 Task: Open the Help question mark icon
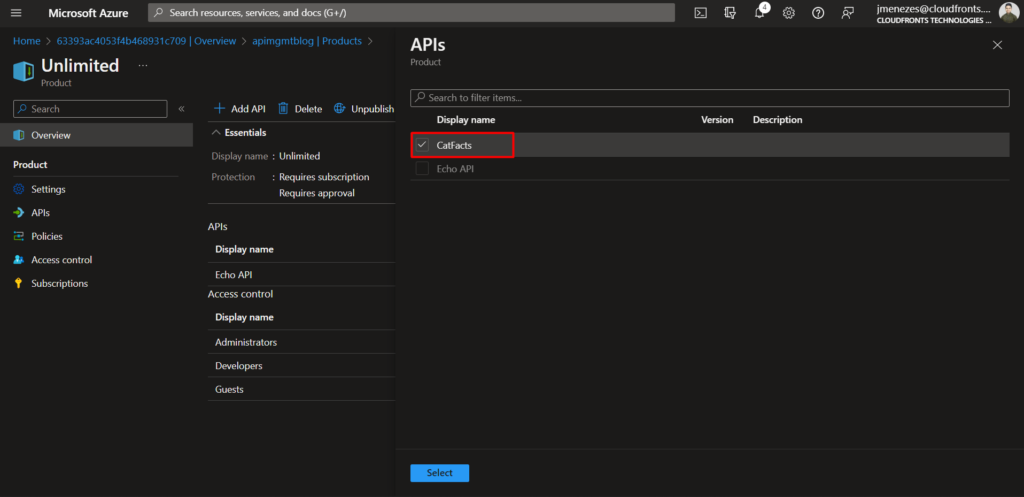818,12
